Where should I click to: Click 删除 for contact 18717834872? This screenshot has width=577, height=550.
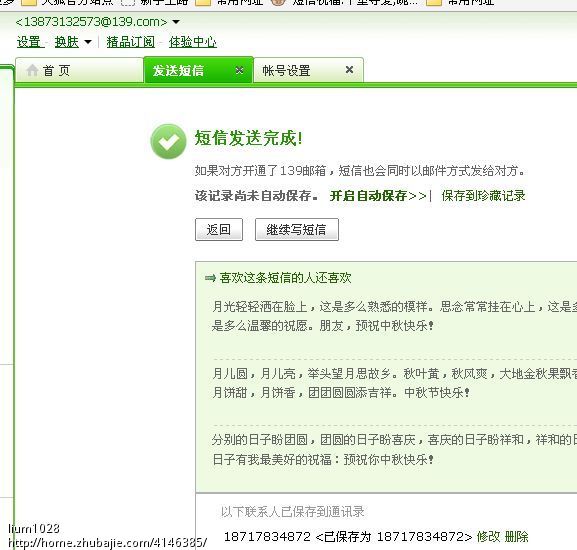(516, 536)
